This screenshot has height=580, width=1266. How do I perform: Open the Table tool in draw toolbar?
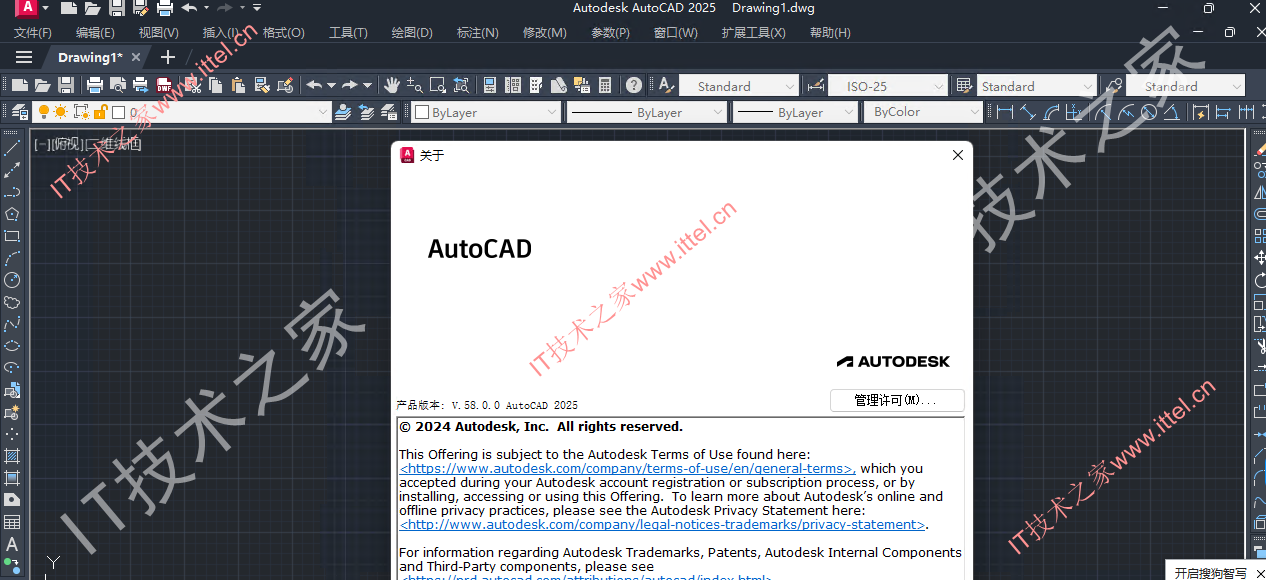pyautogui.click(x=12, y=522)
